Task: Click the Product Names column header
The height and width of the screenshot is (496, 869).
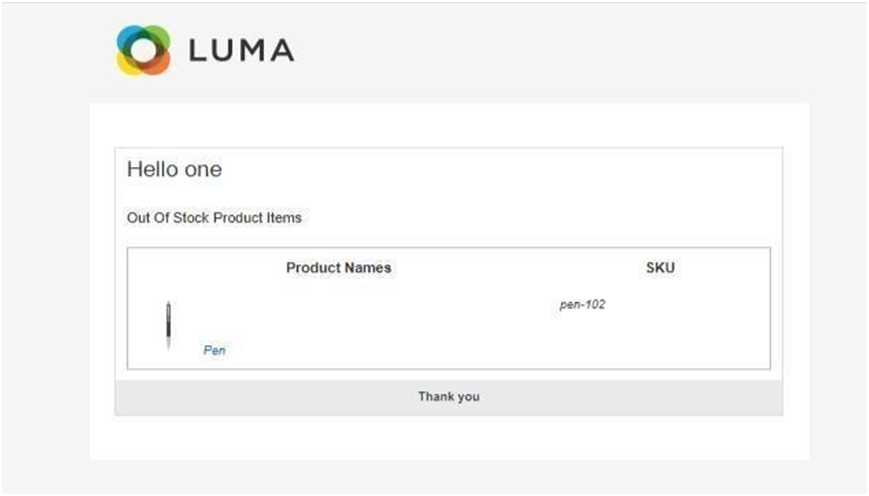Action: 339,268
